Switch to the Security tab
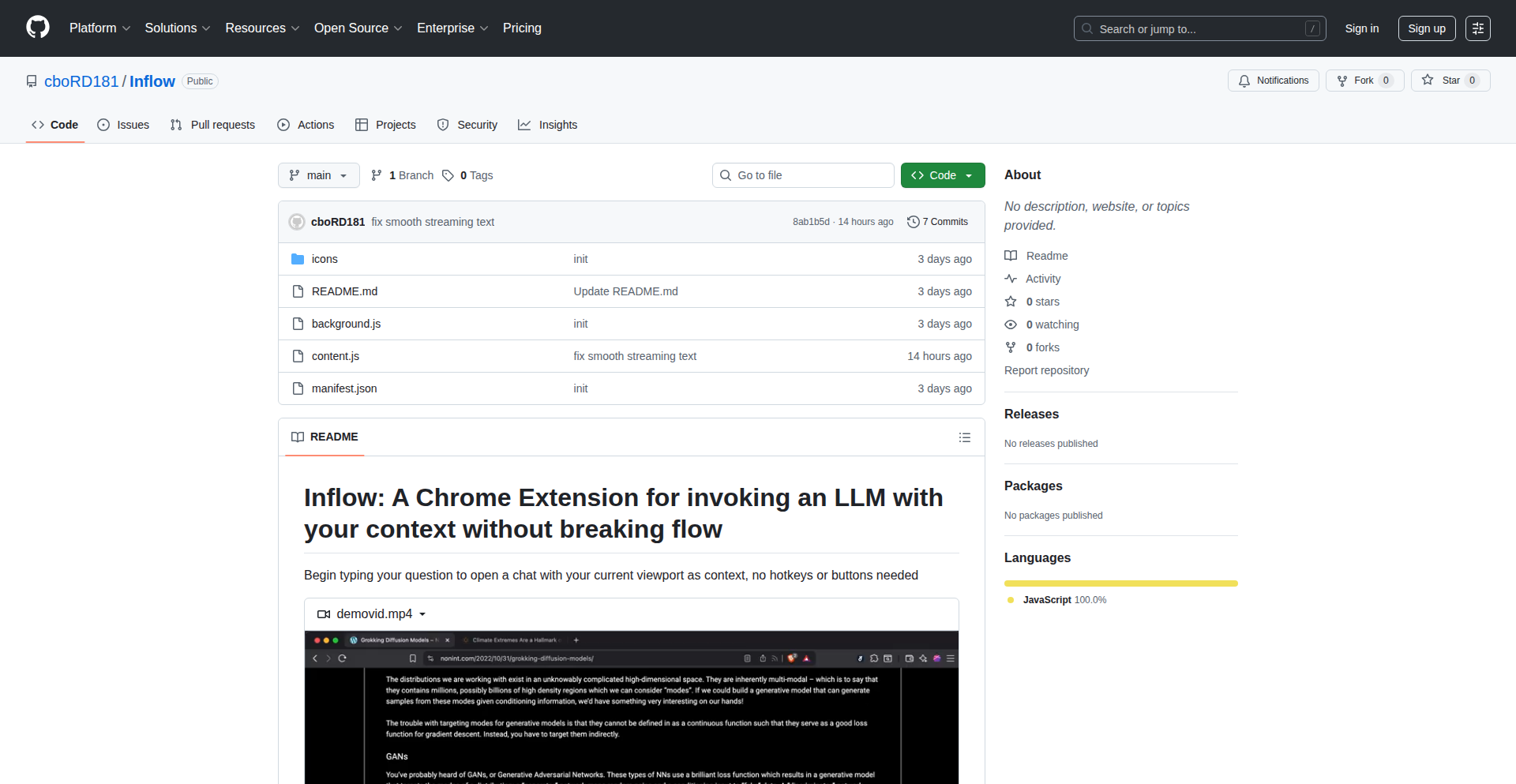The image size is (1516, 784). (467, 125)
